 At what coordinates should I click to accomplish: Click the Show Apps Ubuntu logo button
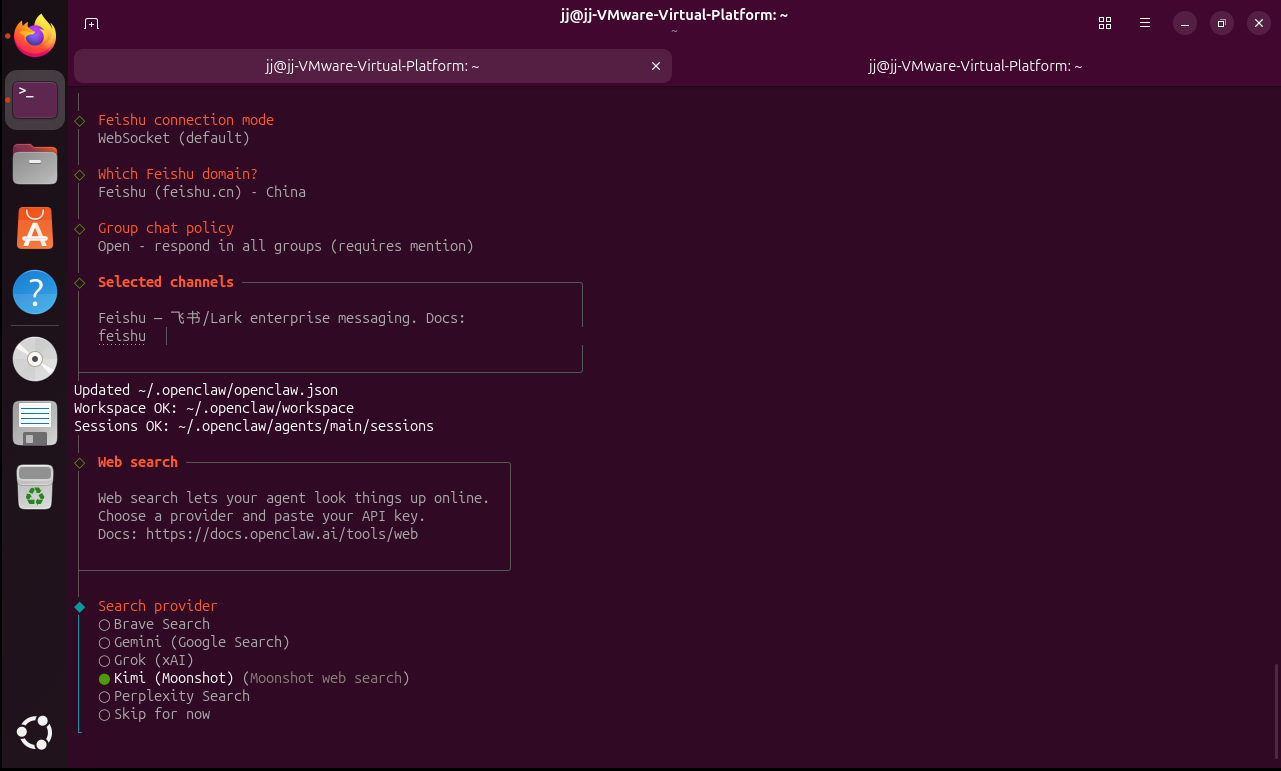[35, 733]
